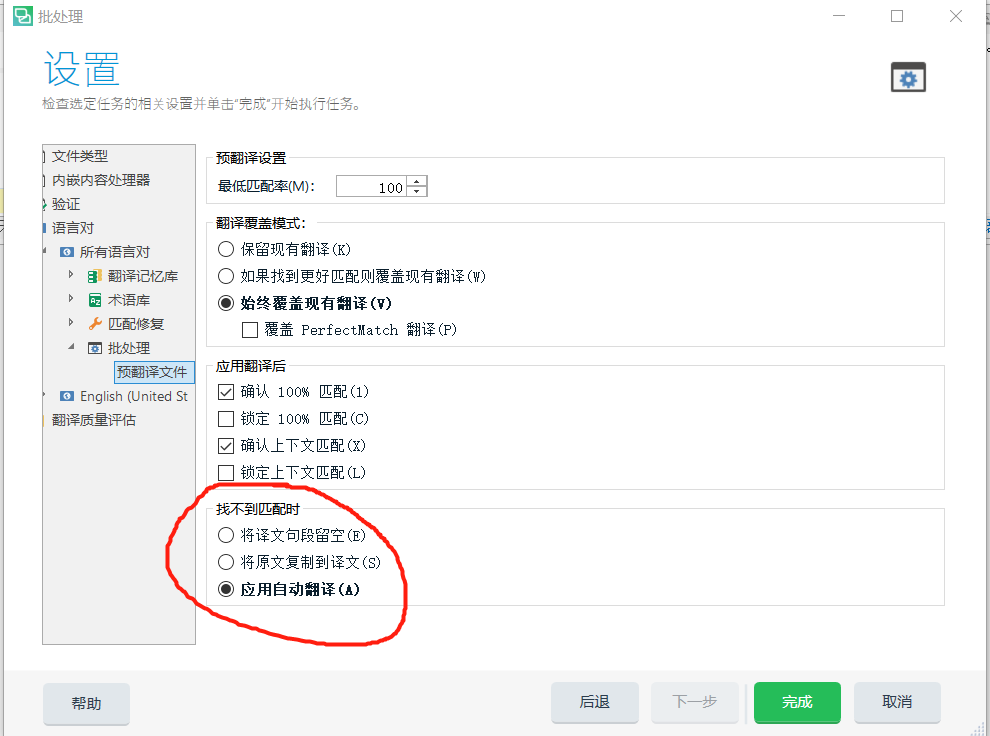
Task: Select 验证 in settings tree
Action: pyautogui.click(x=66, y=204)
